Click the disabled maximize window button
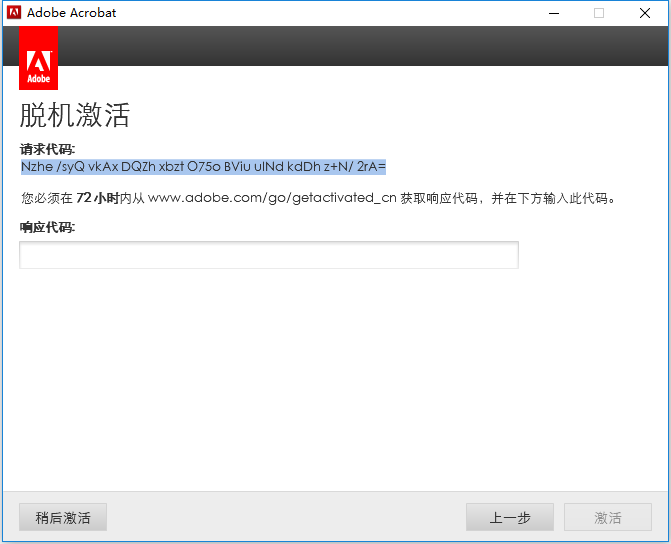The height and width of the screenshot is (544, 671). tap(599, 13)
